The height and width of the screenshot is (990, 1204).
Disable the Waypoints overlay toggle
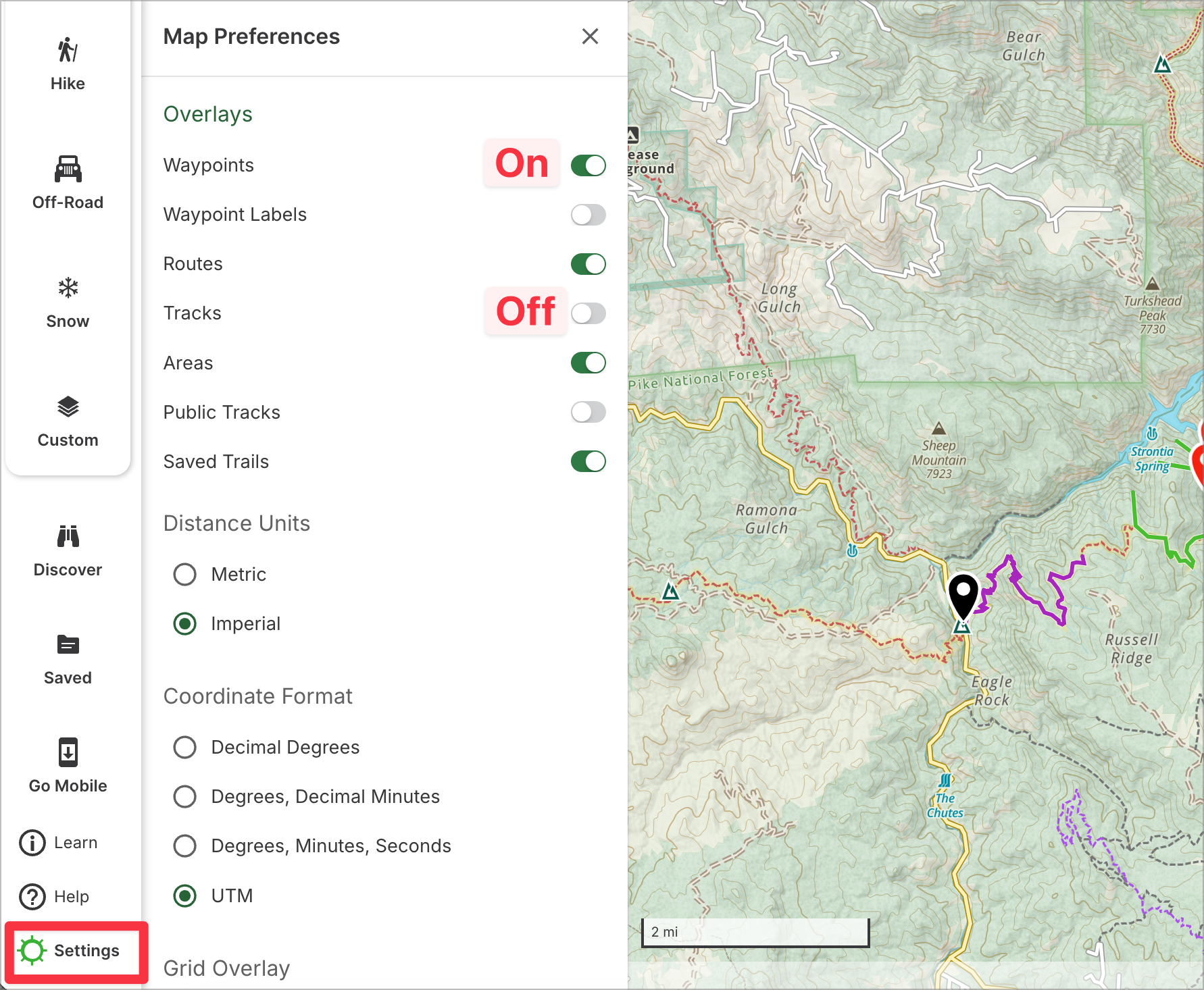click(x=588, y=165)
